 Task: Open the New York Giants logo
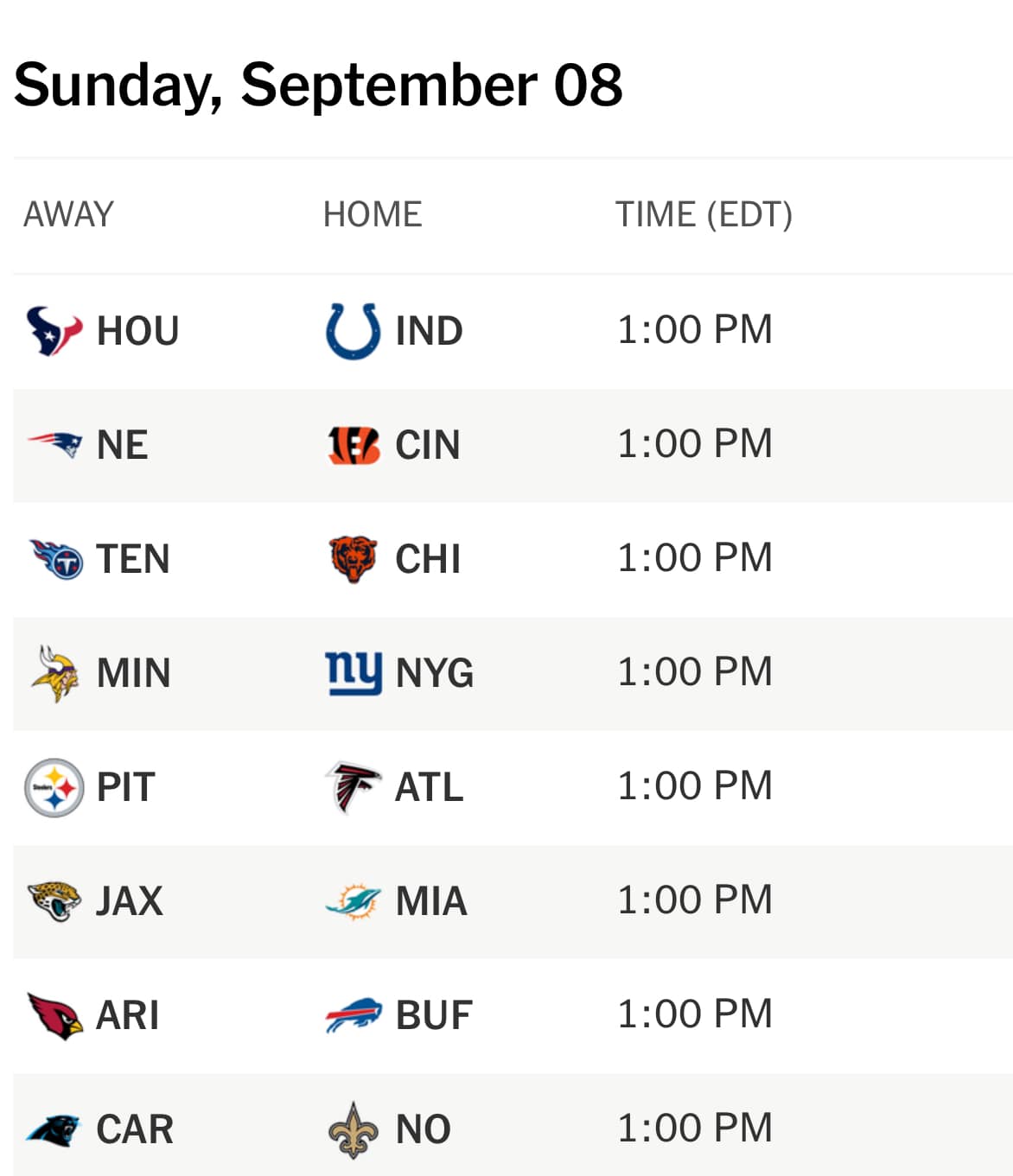tap(354, 672)
